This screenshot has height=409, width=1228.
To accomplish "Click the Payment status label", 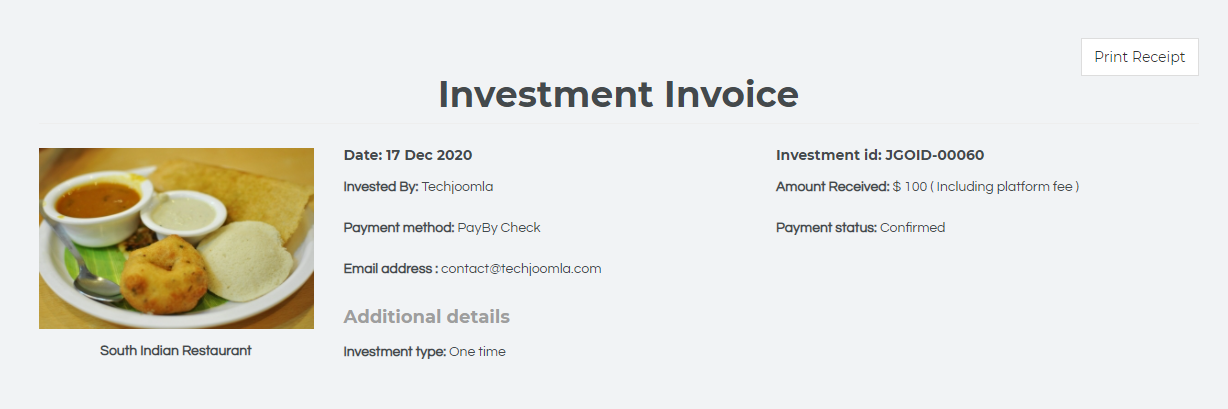I will [826, 227].
